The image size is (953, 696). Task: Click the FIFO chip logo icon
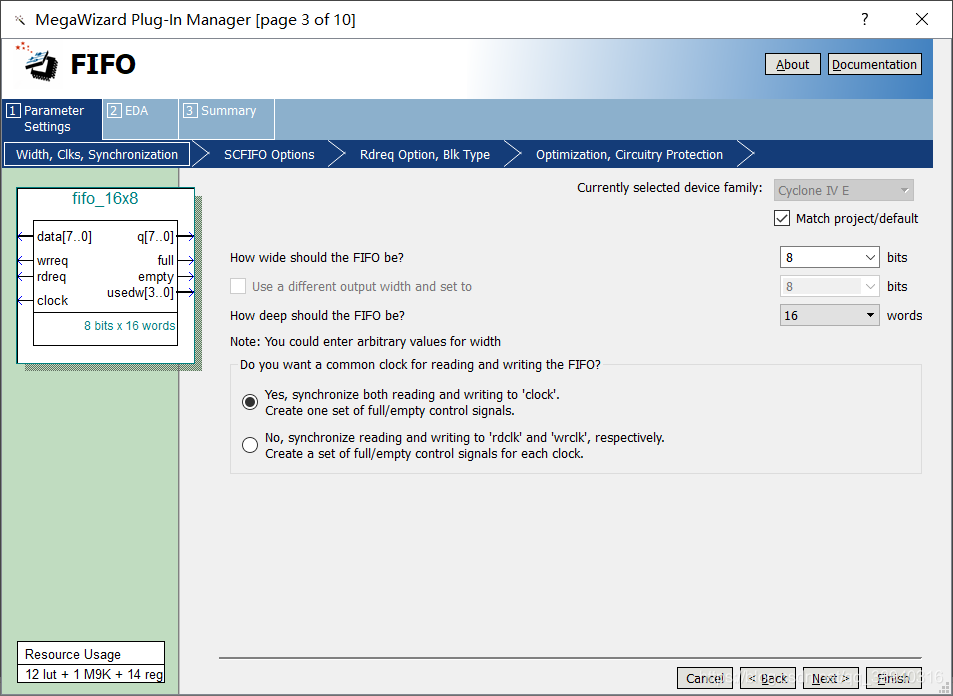point(38,61)
